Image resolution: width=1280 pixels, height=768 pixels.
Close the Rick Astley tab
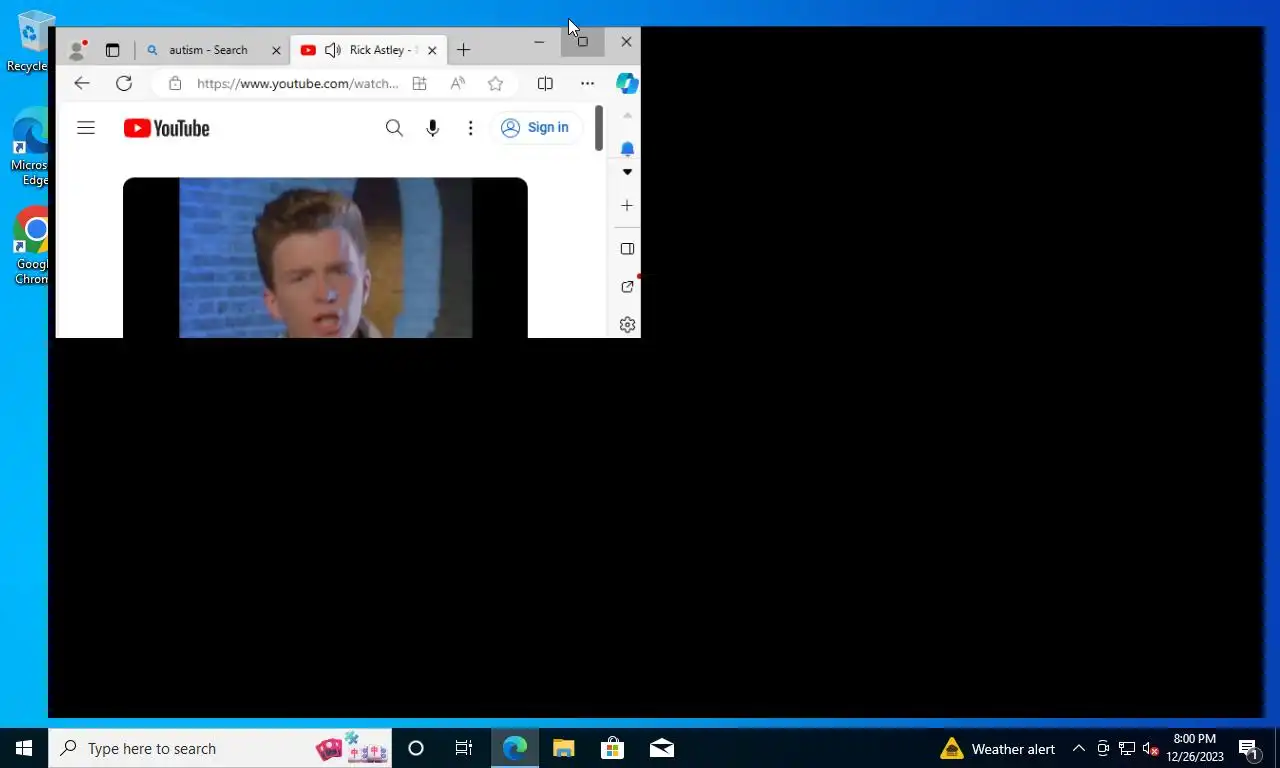click(x=432, y=50)
